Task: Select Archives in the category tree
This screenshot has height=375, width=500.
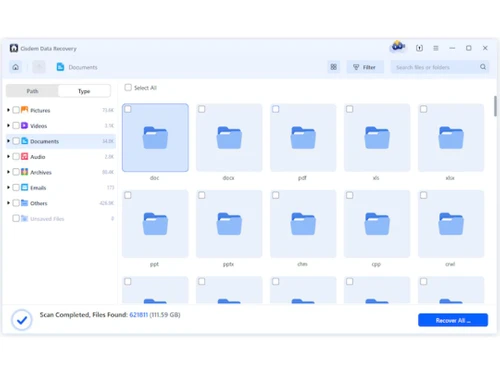Action: 61,172
